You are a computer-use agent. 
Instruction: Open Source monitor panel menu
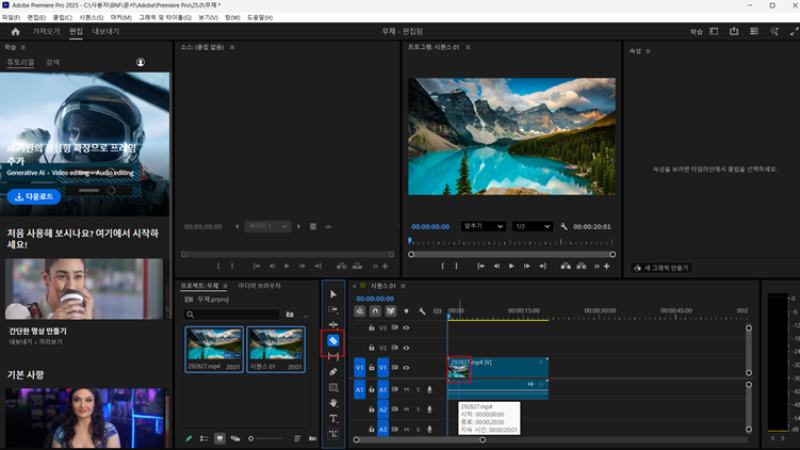click(232, 47)
